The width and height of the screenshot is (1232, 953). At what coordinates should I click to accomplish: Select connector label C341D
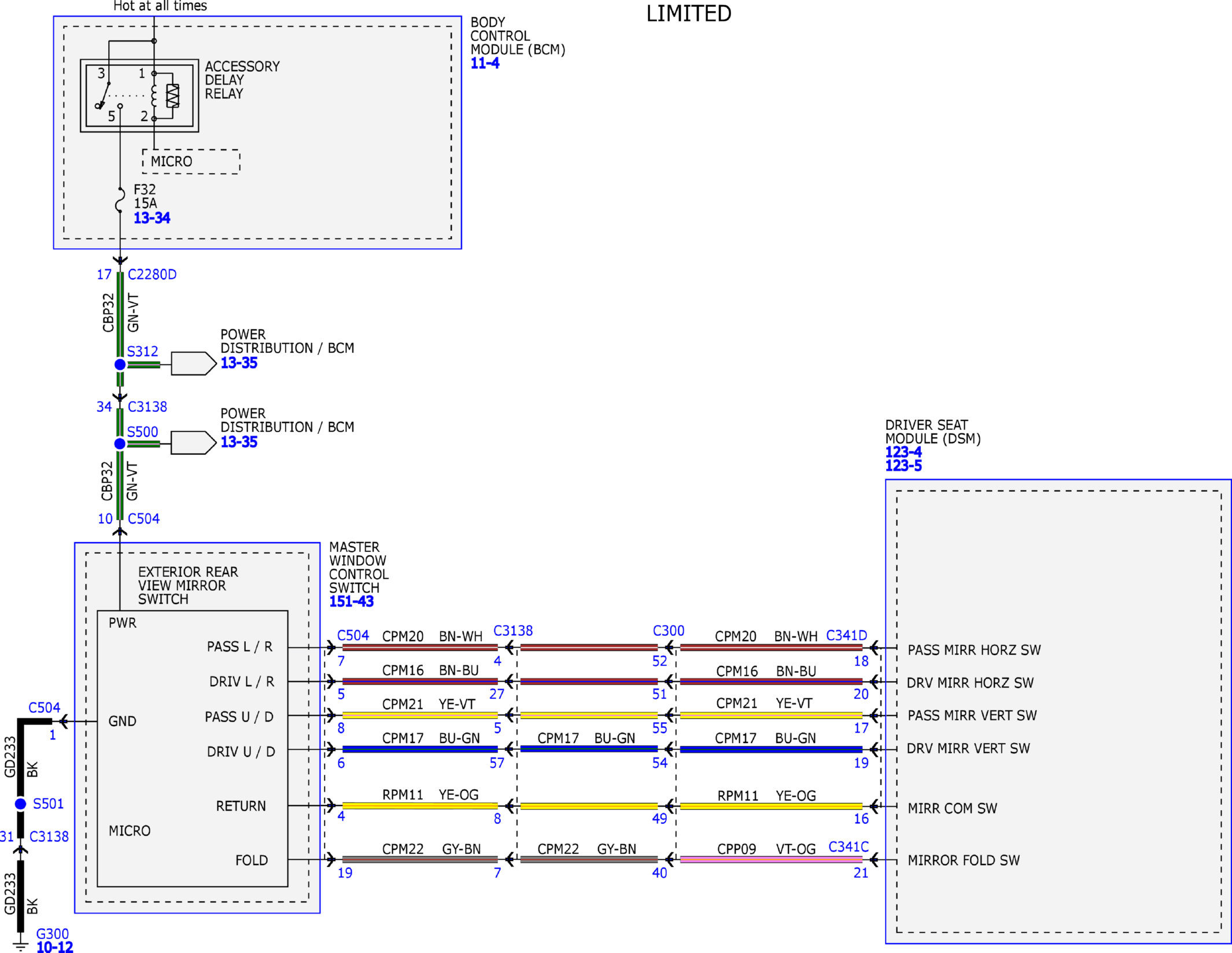[x=846, y=635]
